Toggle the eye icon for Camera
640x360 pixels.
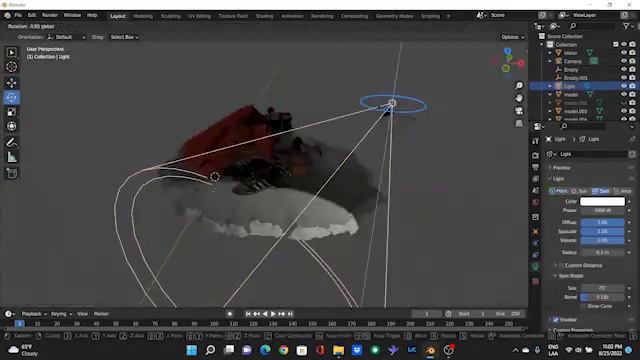(624, 61)
